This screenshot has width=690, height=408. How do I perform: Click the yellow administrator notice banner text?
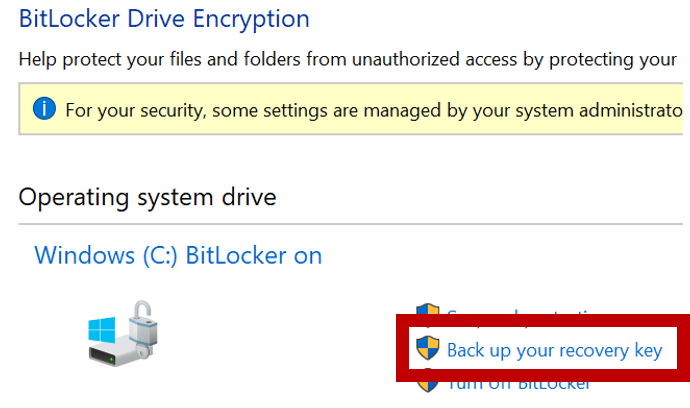pos(374,110)
